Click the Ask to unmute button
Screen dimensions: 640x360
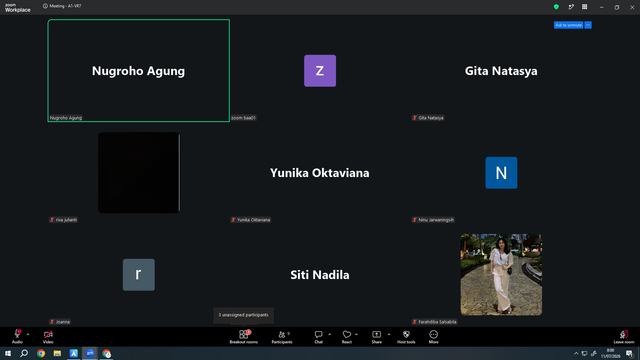[568, 25]
